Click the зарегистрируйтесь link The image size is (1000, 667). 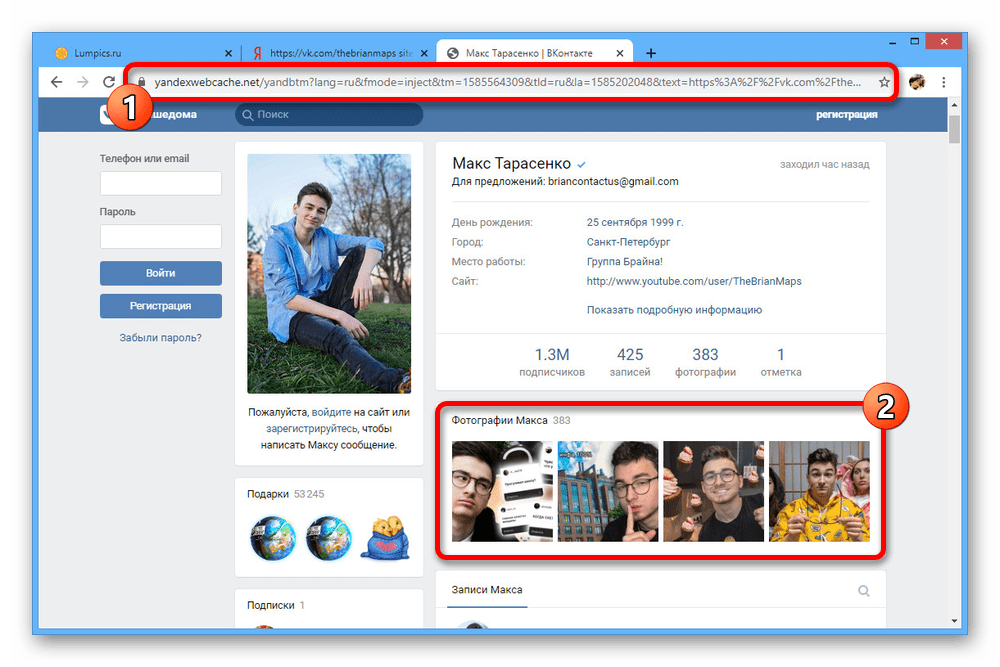[311, 429]
